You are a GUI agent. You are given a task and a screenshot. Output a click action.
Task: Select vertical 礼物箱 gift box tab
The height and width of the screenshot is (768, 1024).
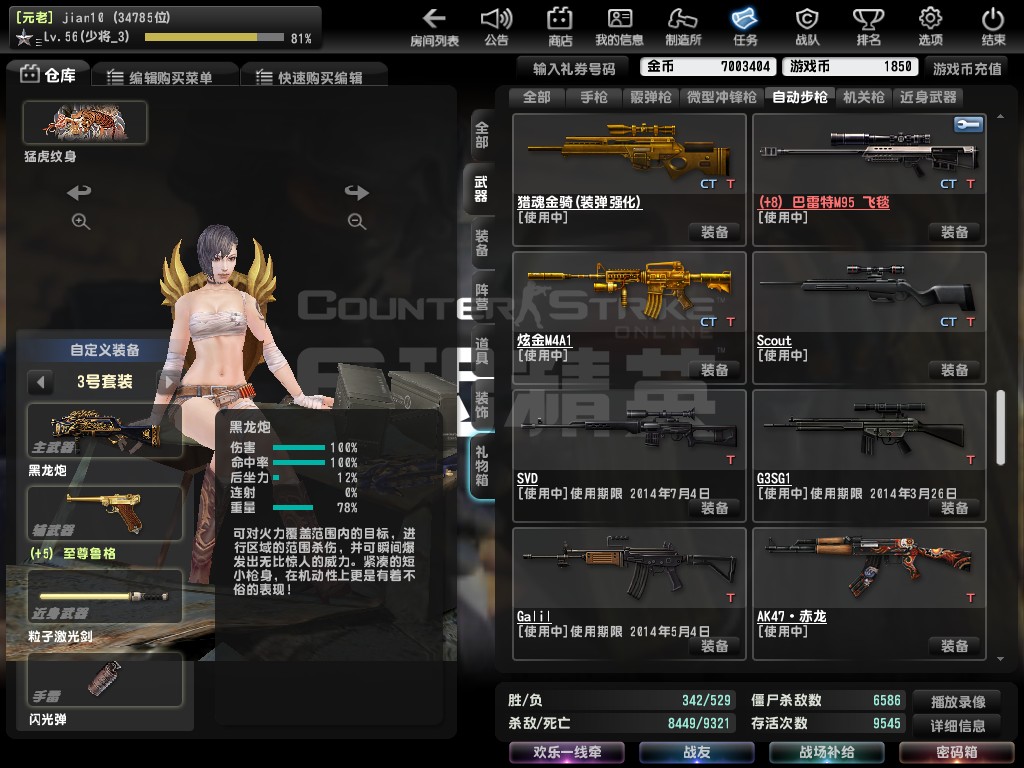click(x=481, y=467)
